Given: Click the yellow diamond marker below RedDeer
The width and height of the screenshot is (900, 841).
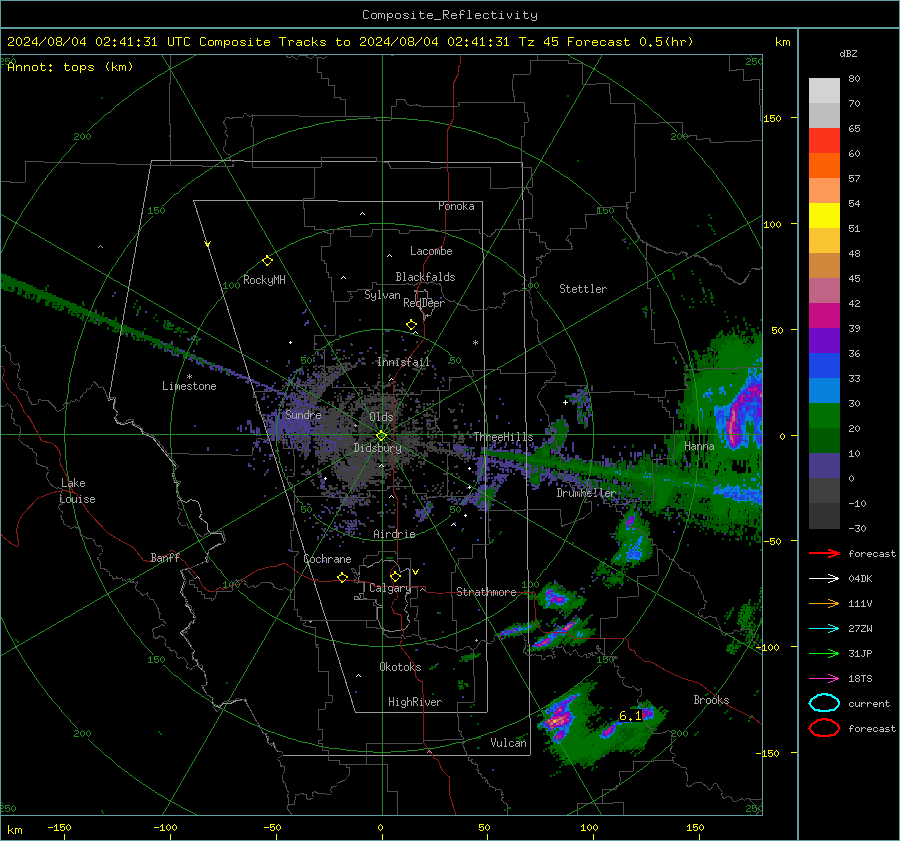Looking at the screenshot, I should [412, 325].
